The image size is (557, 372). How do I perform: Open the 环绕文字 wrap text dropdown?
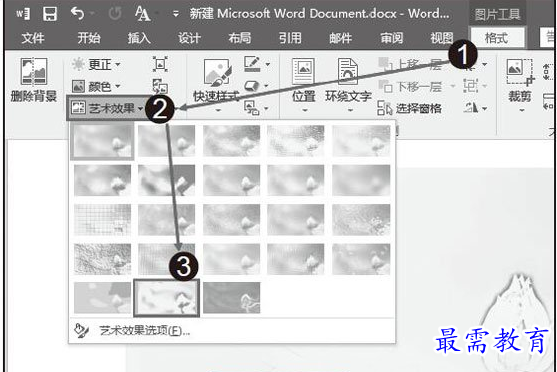(348, 85)
